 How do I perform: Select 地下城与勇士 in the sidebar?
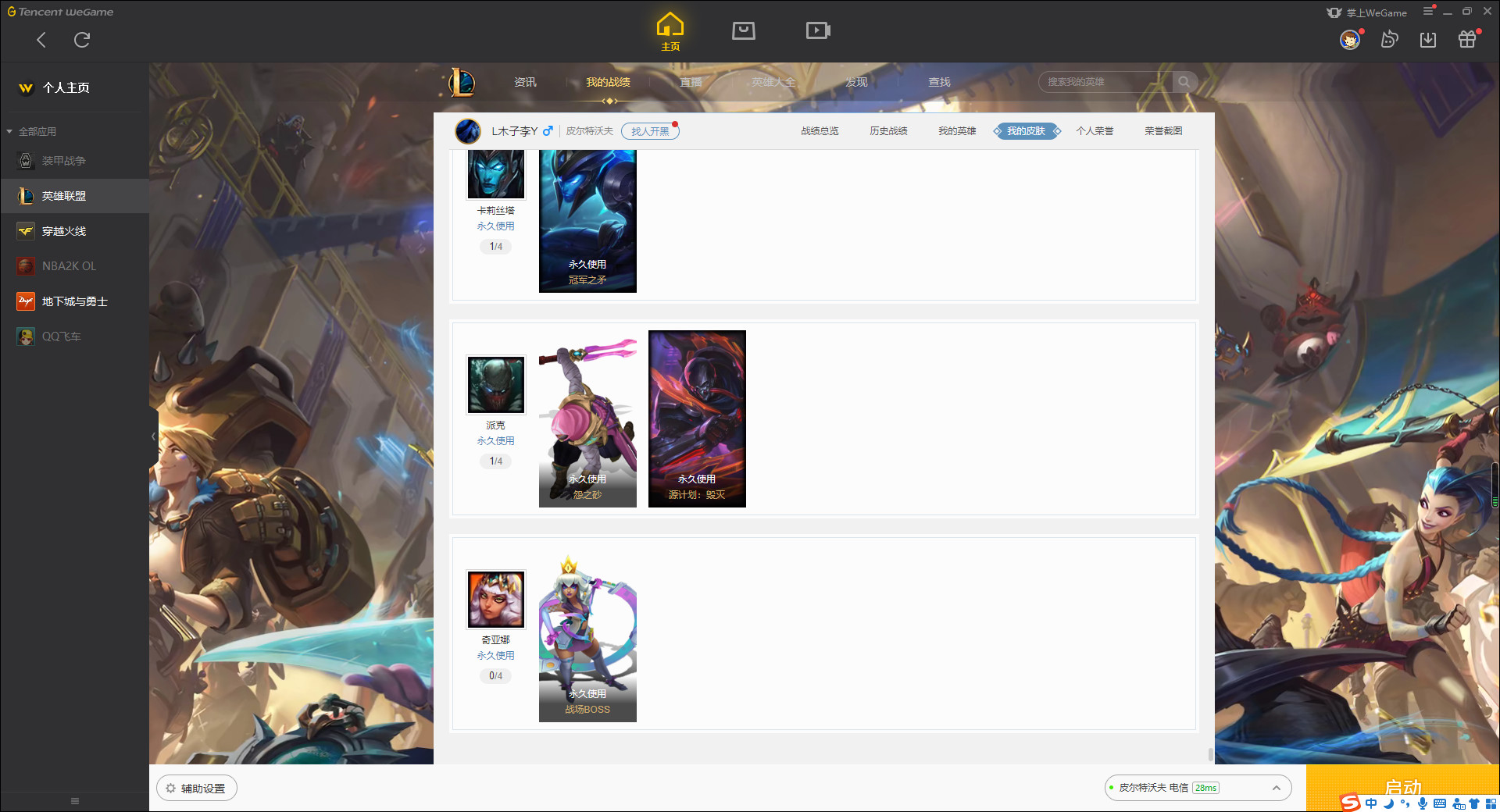(x=74, y=301)
